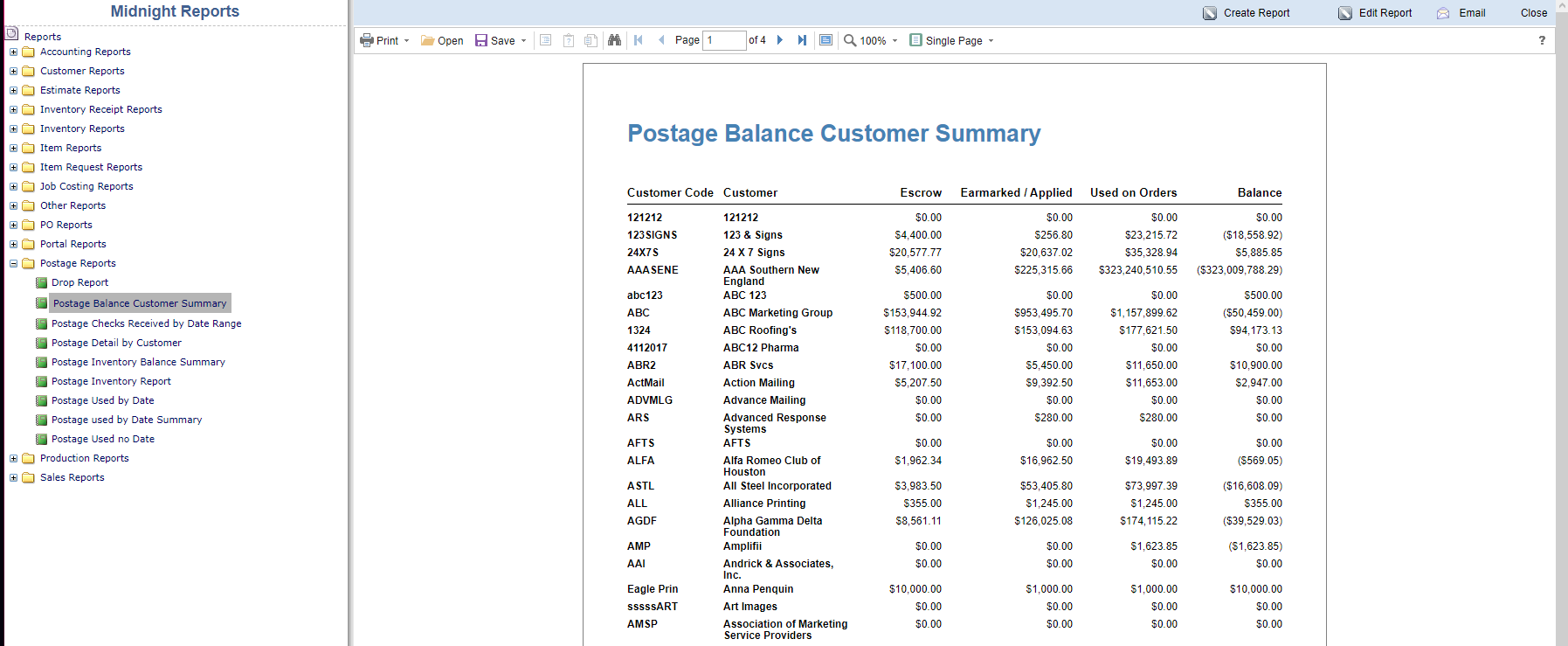1568x646 pixels.
Task: Expand the Customer Reports folder
Action: [13, 72]
